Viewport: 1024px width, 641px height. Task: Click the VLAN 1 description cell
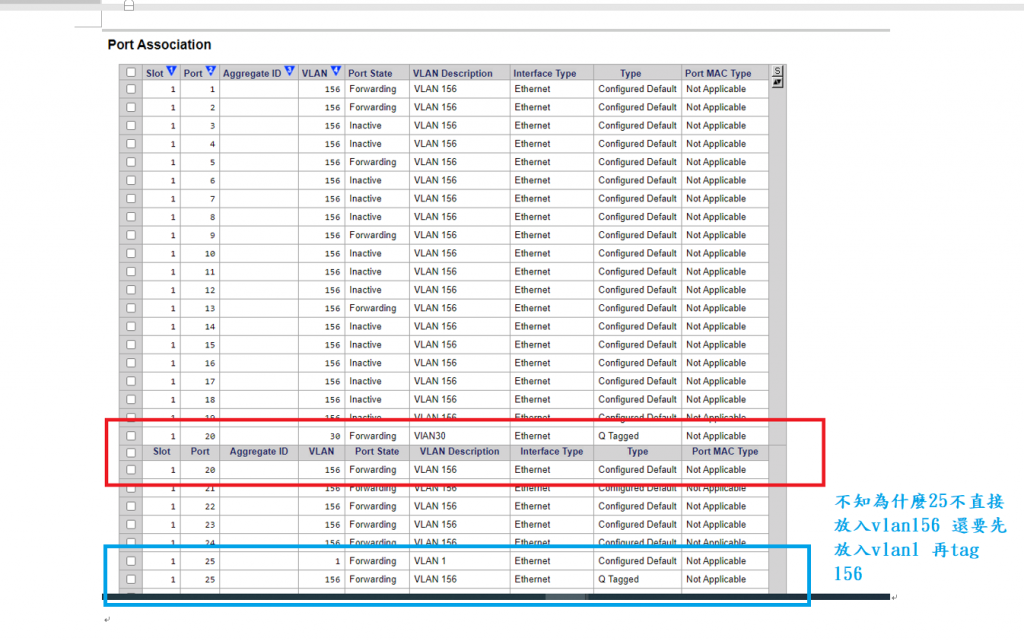coord(430,561)
